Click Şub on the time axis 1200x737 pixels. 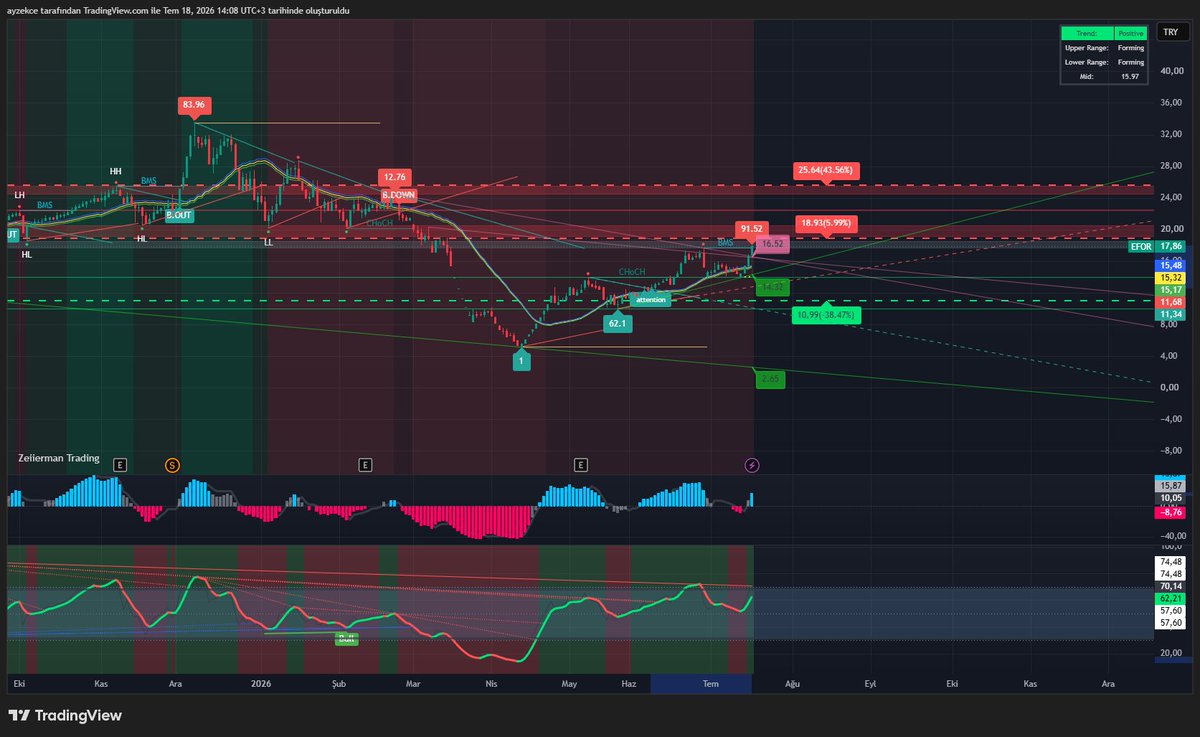tap(339, 684)
